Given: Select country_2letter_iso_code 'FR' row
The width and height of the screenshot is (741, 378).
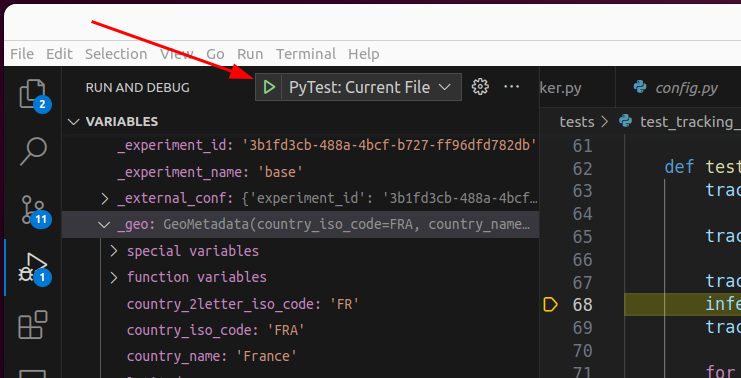Looking at the screenshot, I should 301,304.
